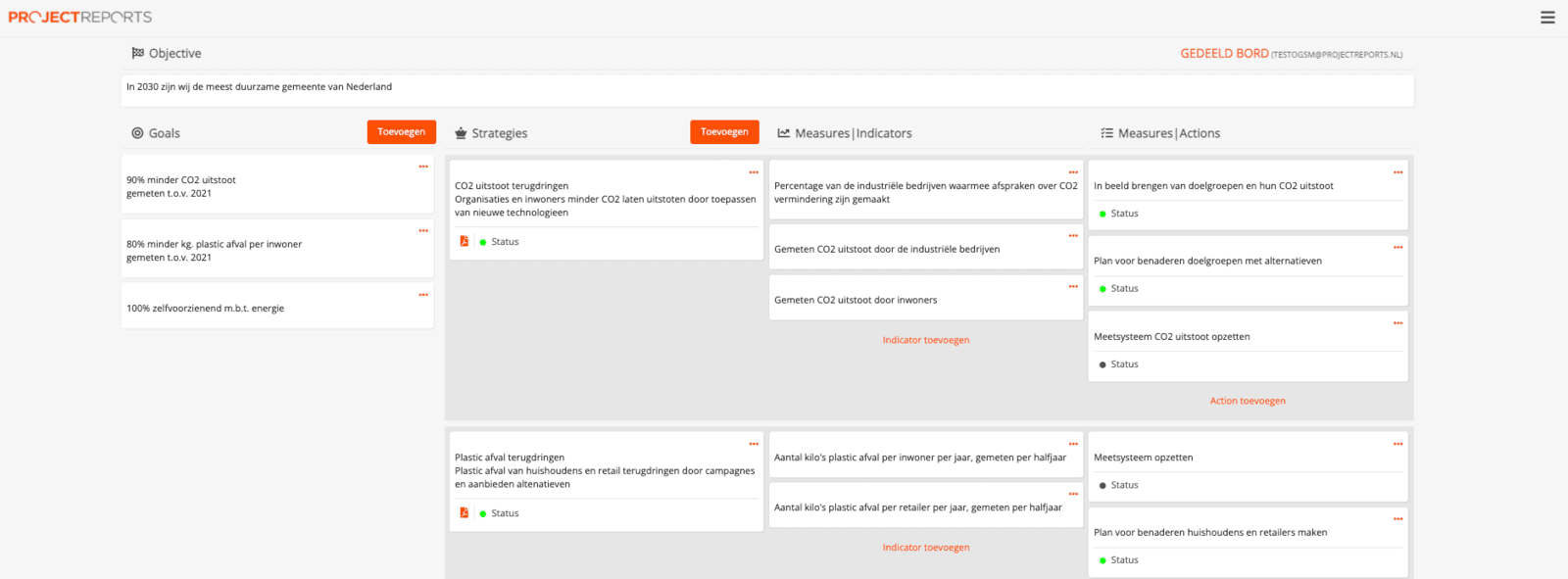Open options menu on CO2 uitstoot terugdringen strategy

pyautogui.click(x=754, y=172)
